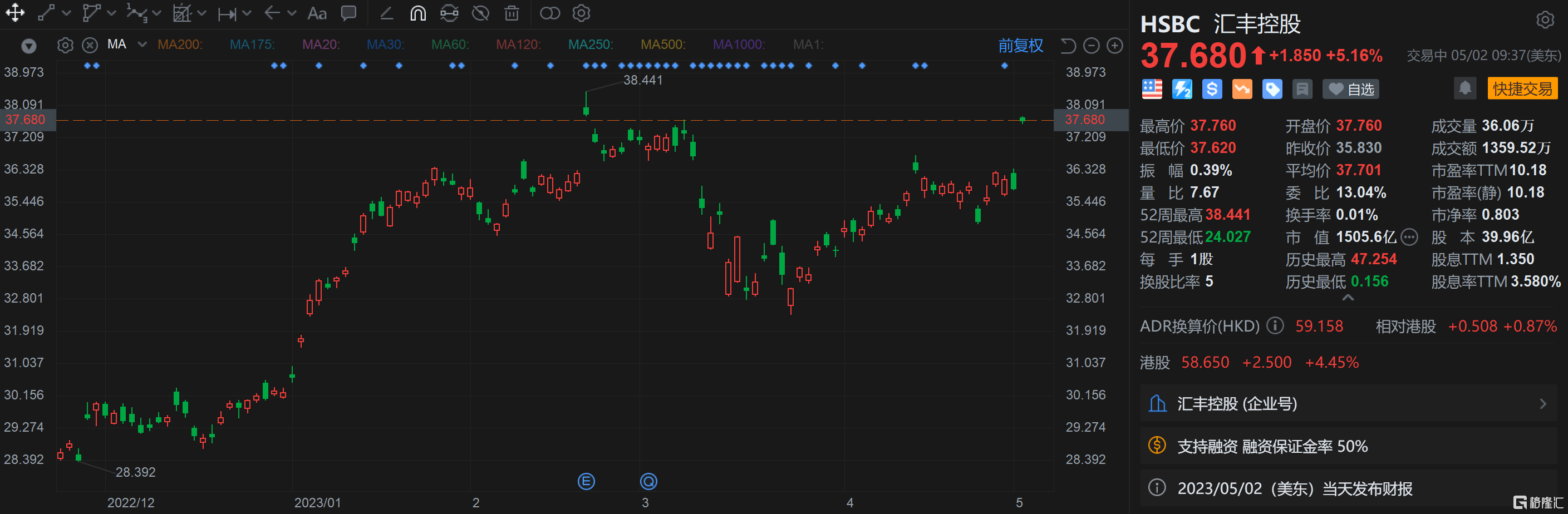1568x514 pixels.
Task: Remove the MA indicator with X icon
Action: 90,45
